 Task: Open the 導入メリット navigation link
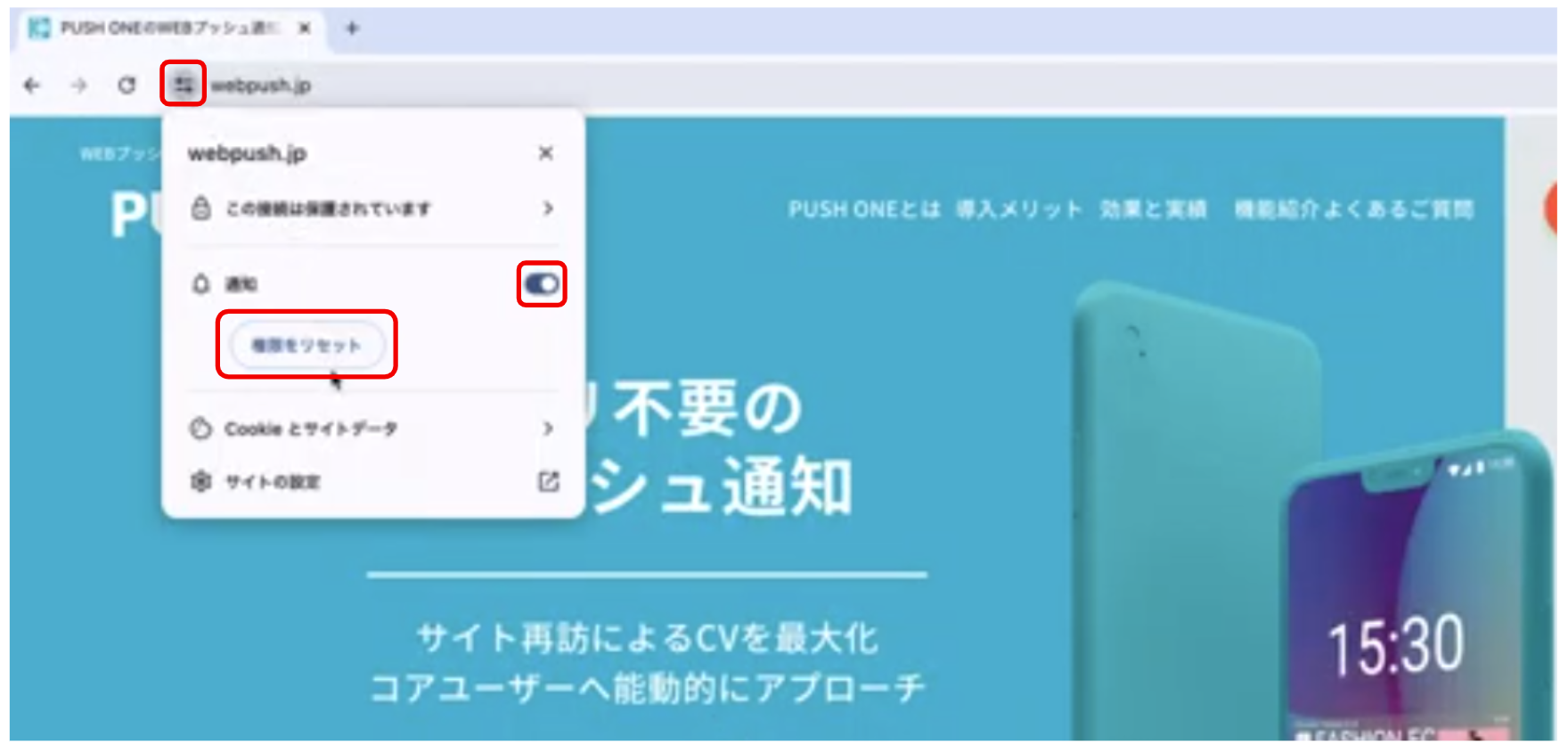(1019, 209)
